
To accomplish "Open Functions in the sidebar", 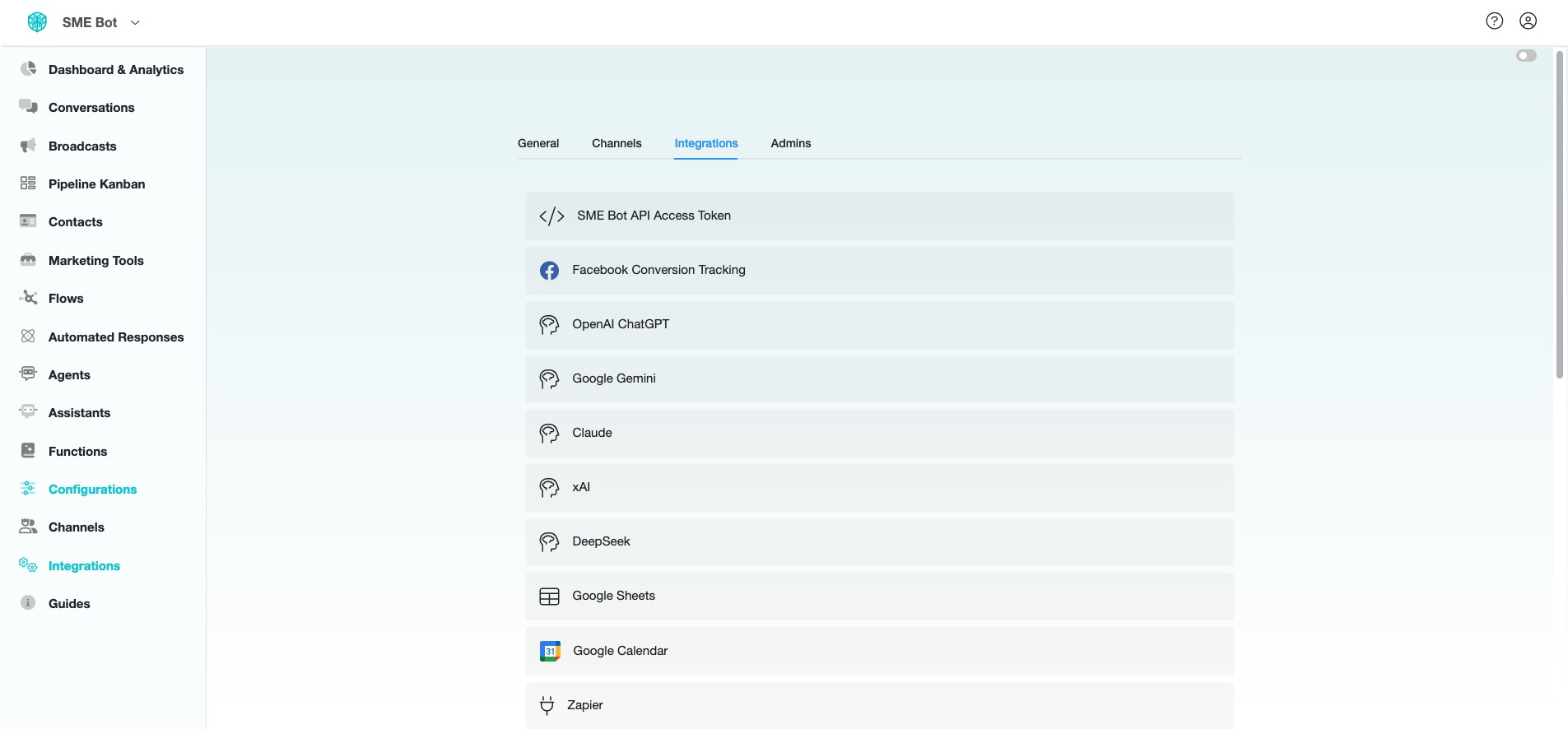I will click(x=77, y=452).
